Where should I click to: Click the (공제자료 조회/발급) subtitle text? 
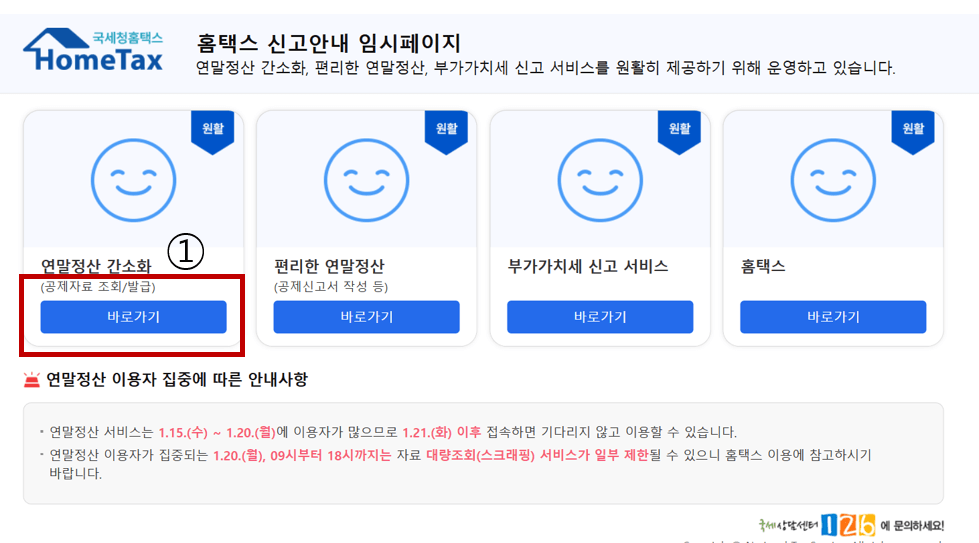98,286
